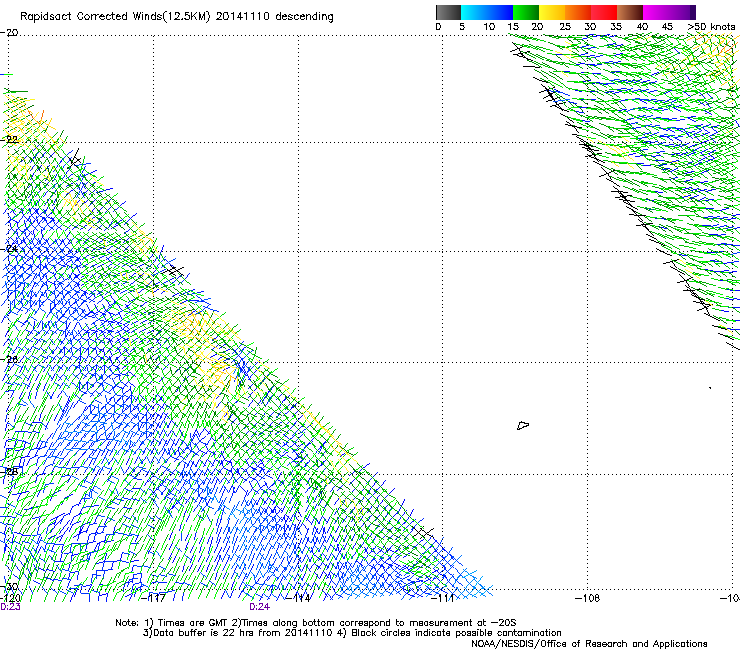
Task: Click the orange 25-30 knots legend segment
Action: (x=578, y=12)
